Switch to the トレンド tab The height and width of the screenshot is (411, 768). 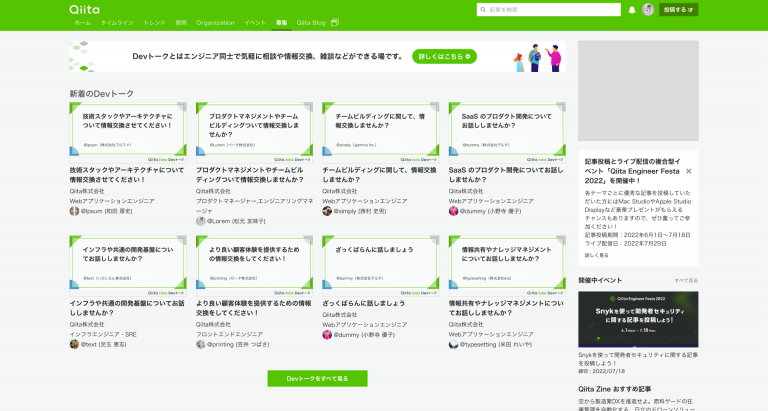(154, 23)
